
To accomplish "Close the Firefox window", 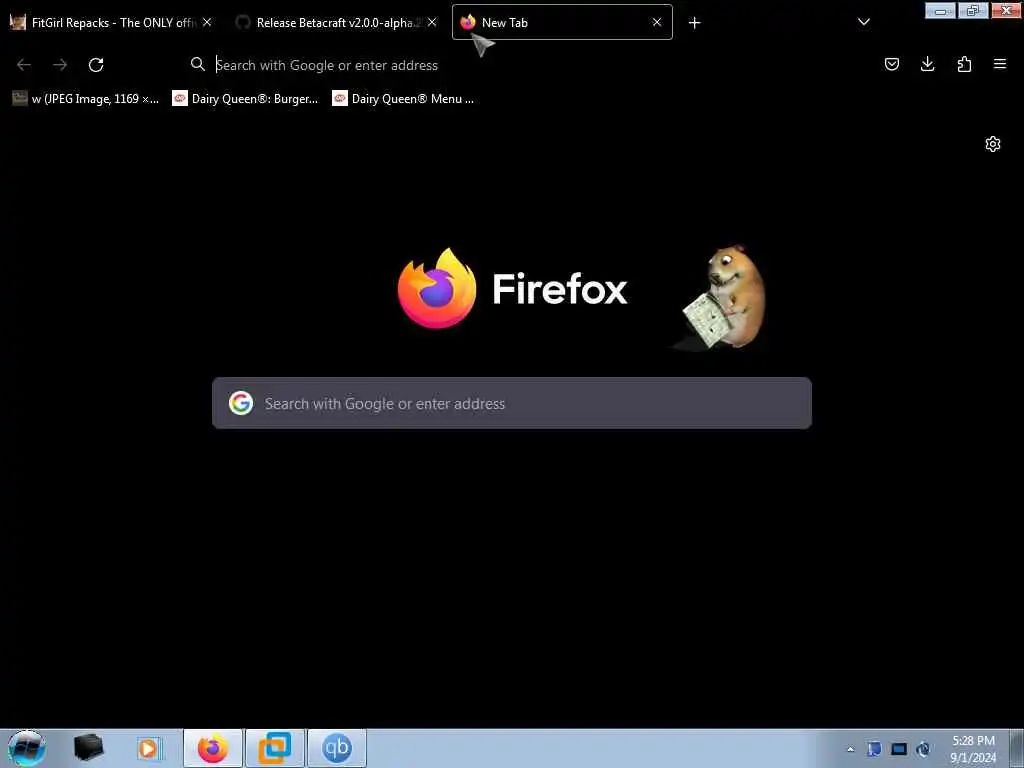I will tap(1006, 10).
